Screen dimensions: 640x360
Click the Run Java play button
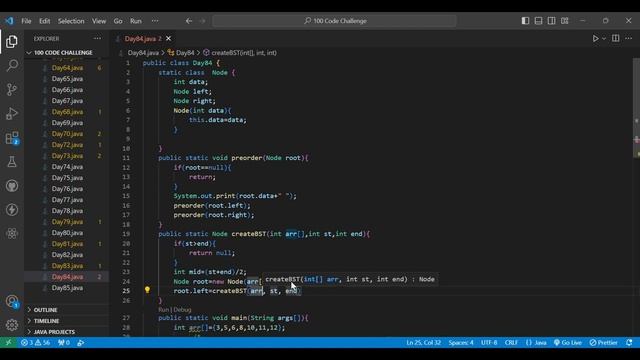[x=596, y=38]
